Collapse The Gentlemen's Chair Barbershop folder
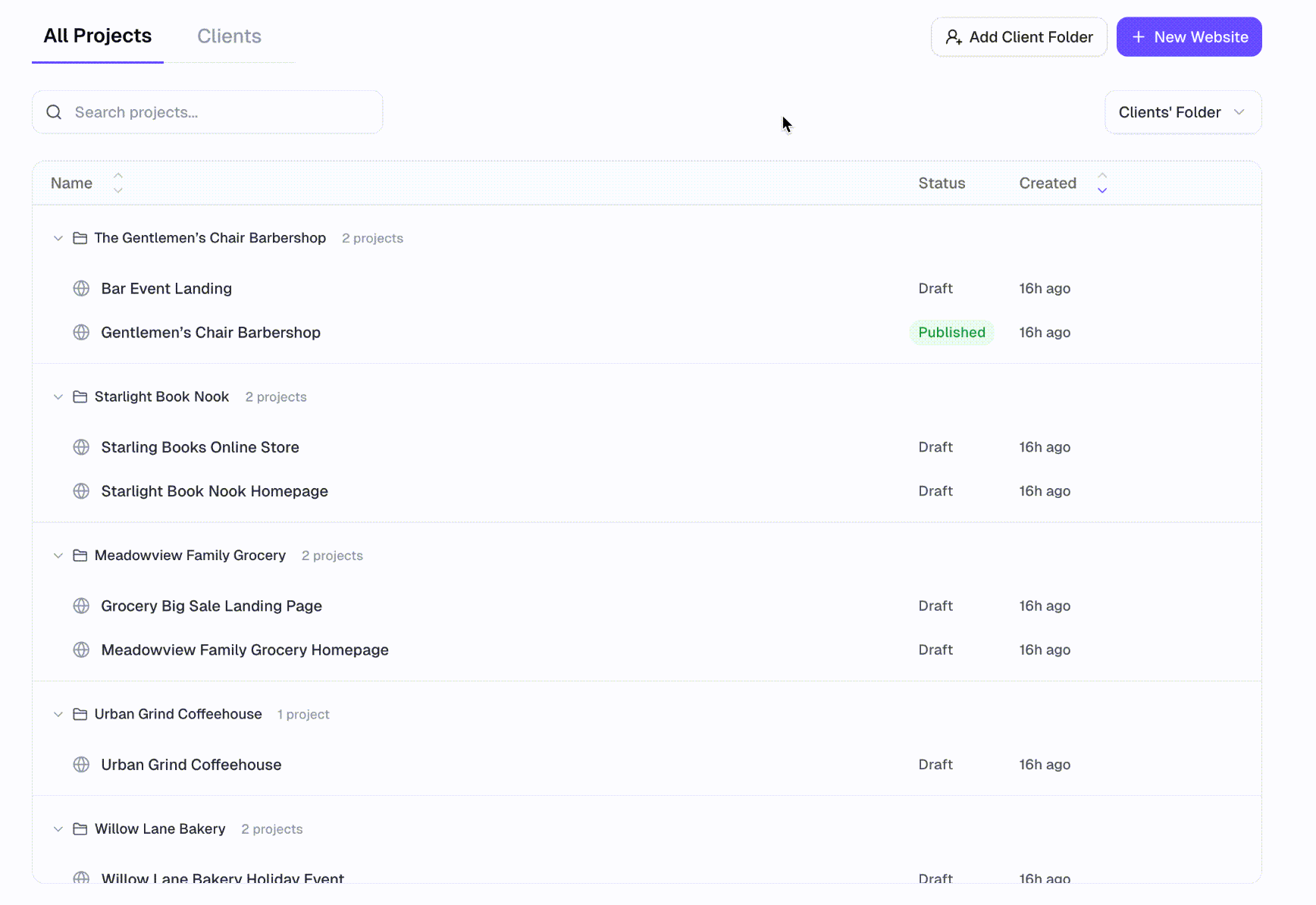Image resolution: width=1316 pixels, height=905 pixels. click(x=58, y=238)
